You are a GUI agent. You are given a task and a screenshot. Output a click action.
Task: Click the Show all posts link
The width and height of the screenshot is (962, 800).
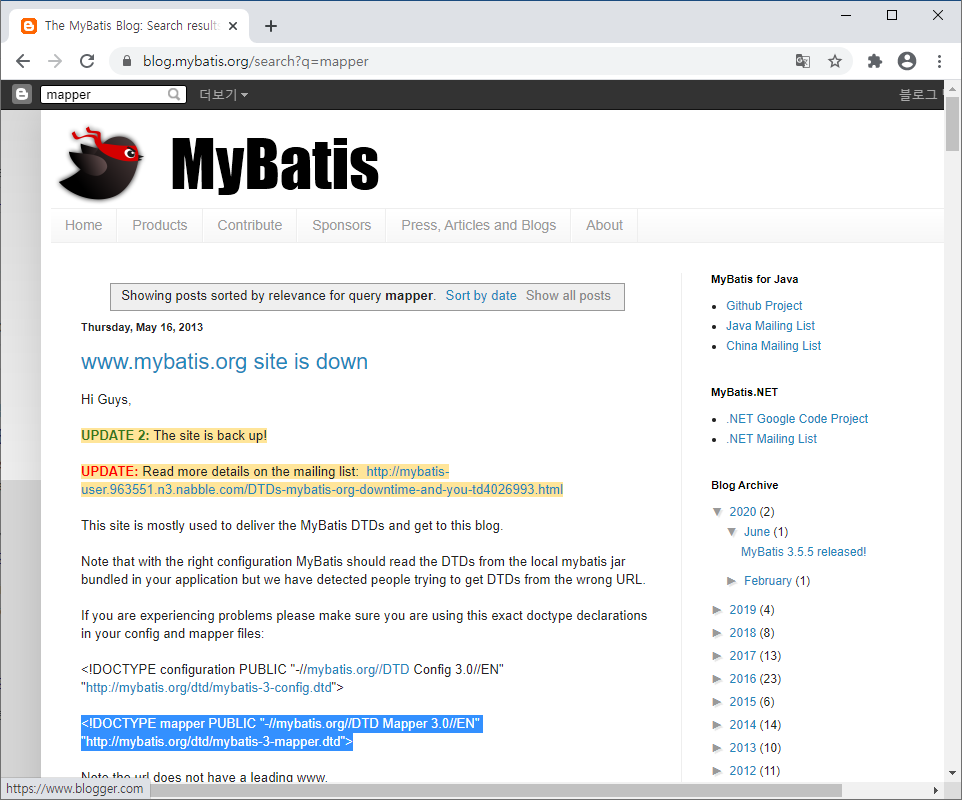568,296
